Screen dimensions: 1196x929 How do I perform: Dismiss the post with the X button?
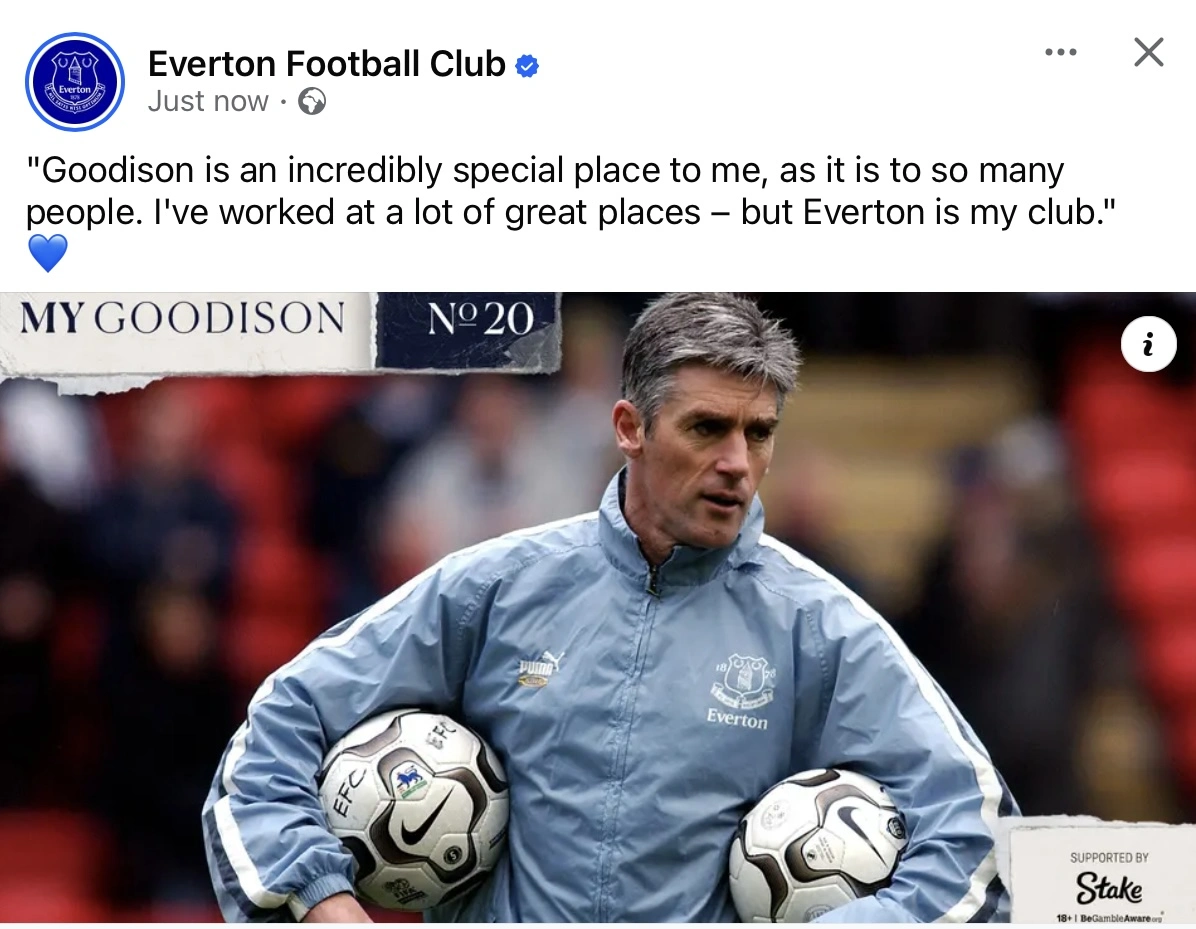click(1149, 52)
